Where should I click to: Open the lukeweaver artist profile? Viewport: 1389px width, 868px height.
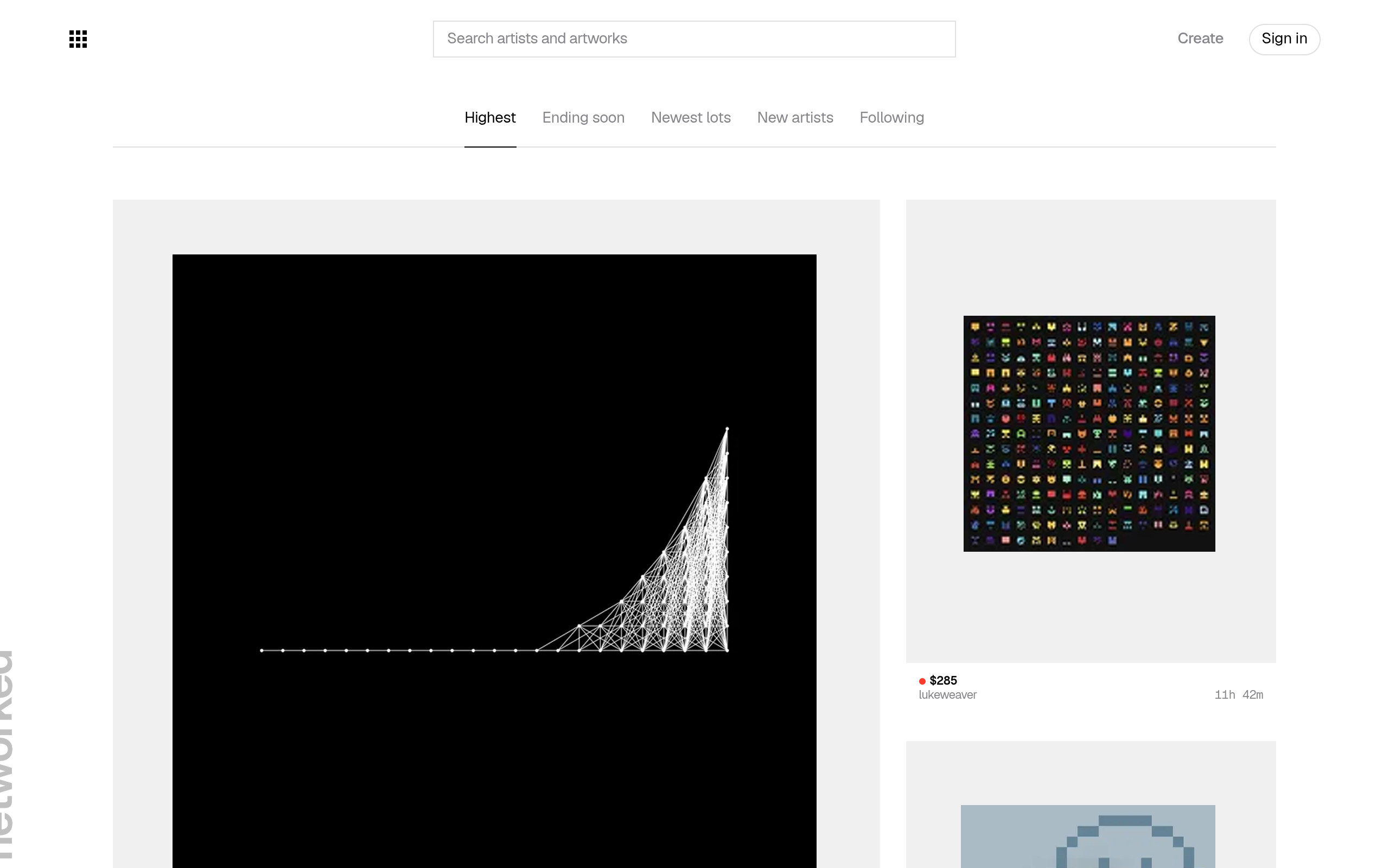tap(948, 694)
